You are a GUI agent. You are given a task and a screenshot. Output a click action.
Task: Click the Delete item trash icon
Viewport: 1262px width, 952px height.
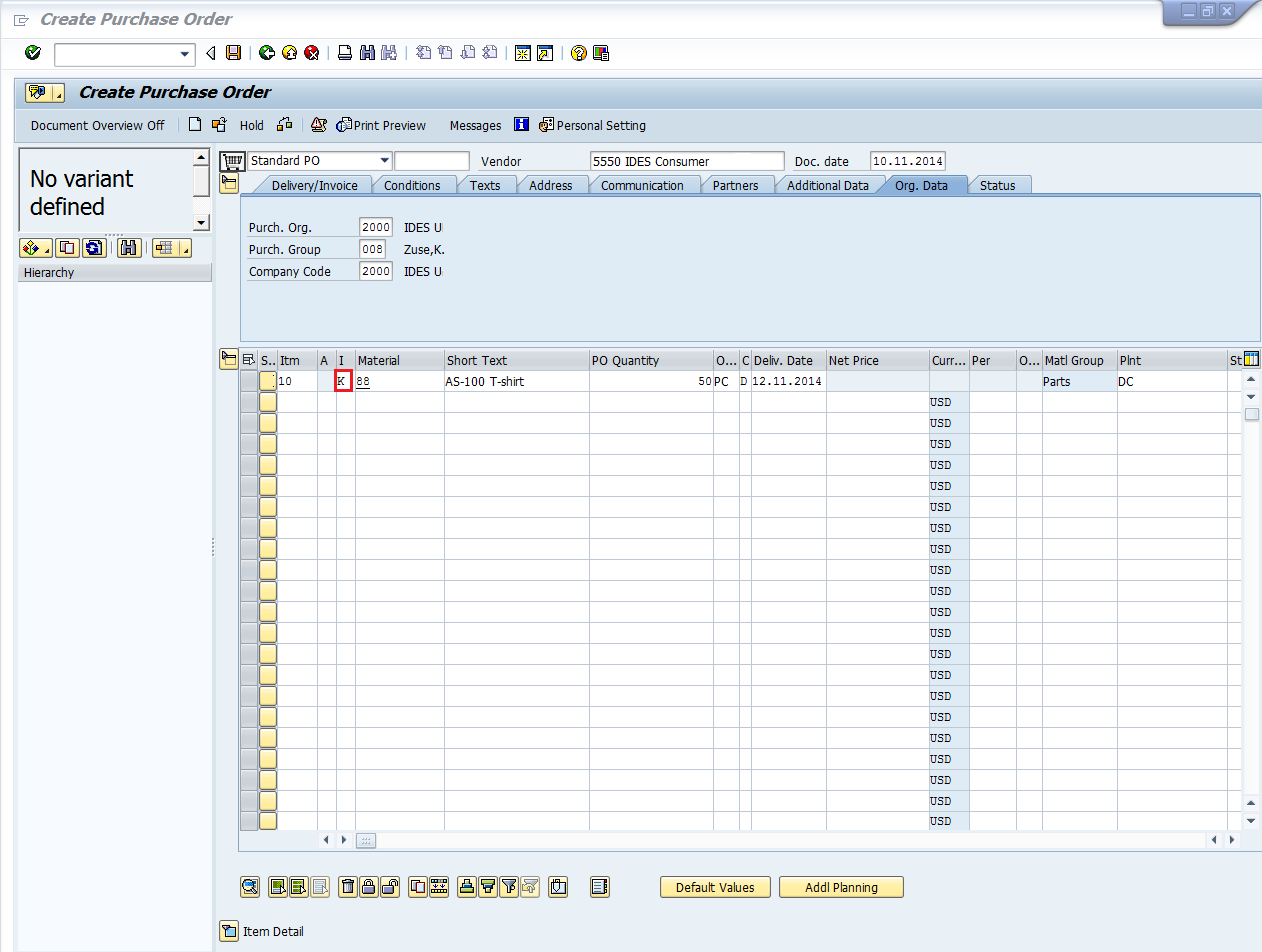348,886
